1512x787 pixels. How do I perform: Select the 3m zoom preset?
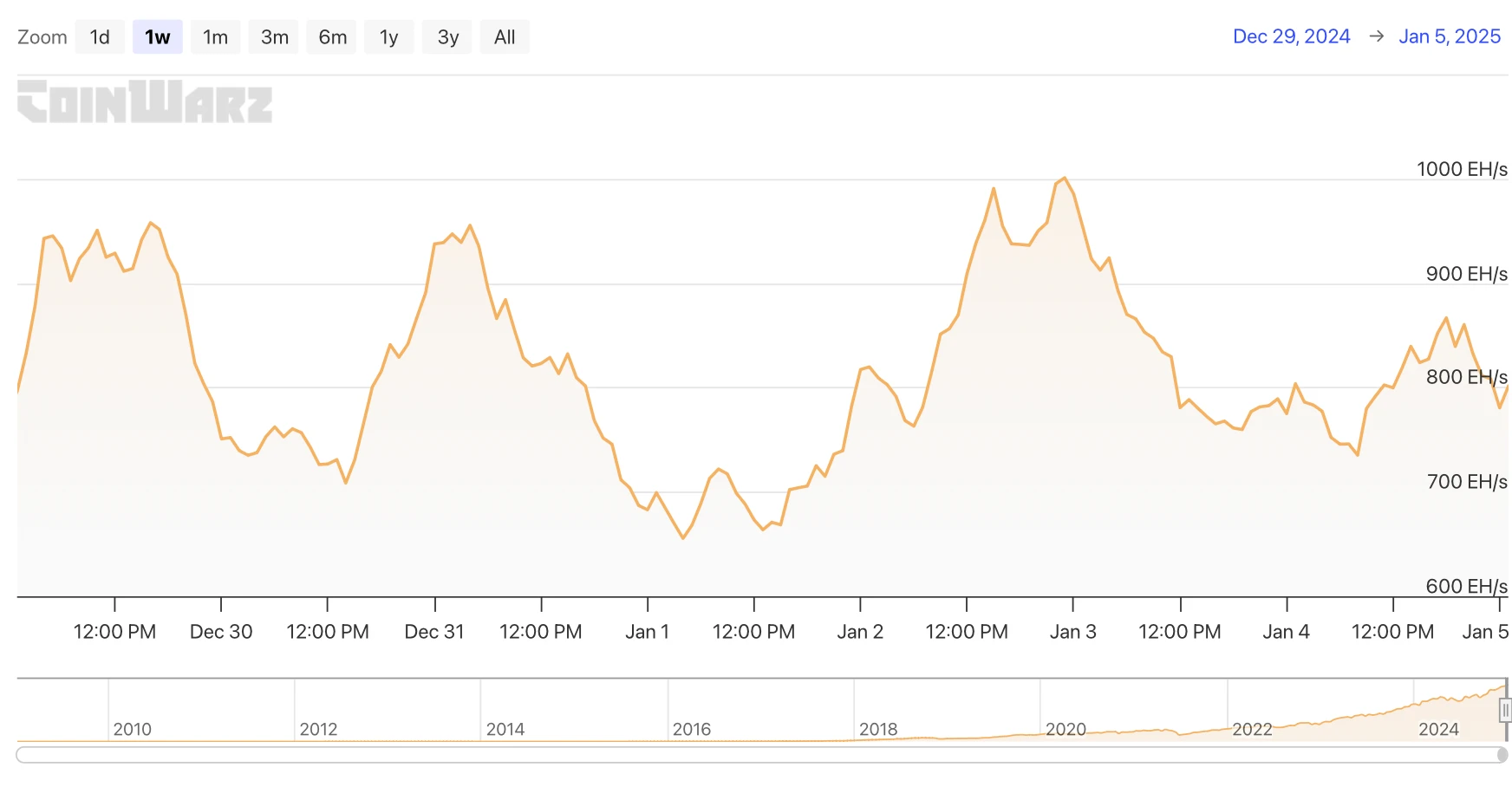(x=273, y=36)
